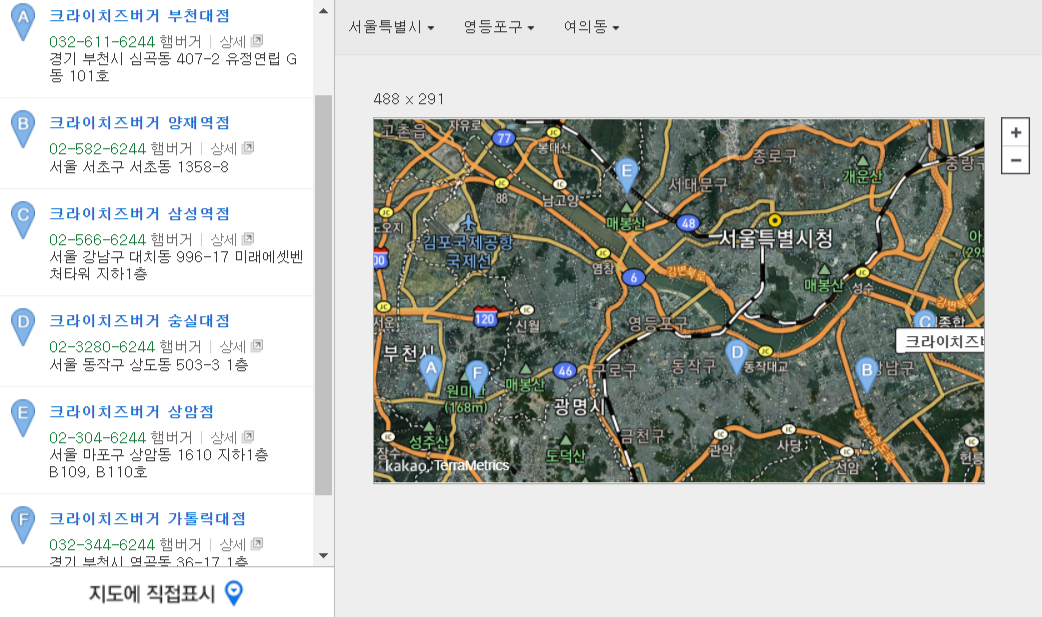Open the 서울특별시 city dropdown

tap(391, 27)
